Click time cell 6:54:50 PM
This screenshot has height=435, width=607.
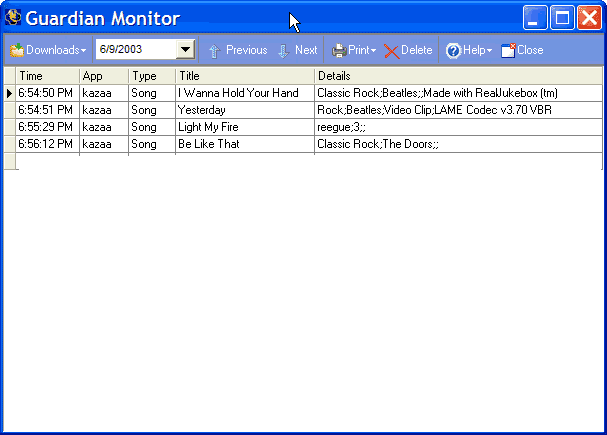coord(48,93)
